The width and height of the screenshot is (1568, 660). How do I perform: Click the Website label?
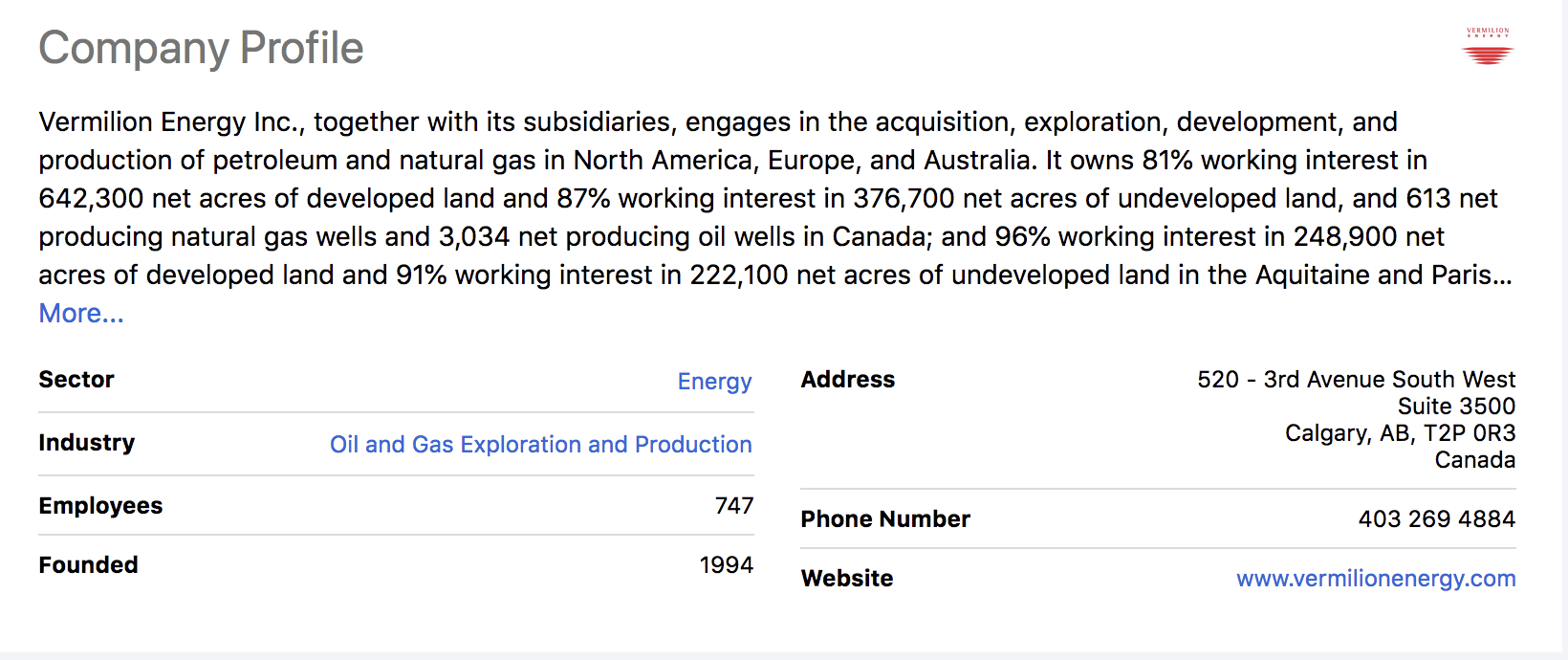[x=846, y=579]
